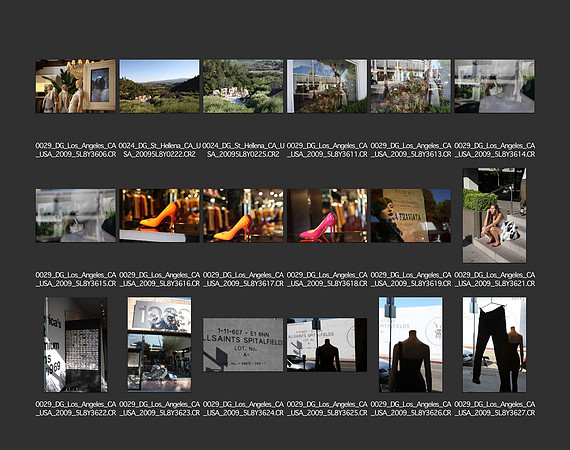The width and height of the screenshot is (570, 450).
Task: Select the mannequin silhouette photo 5L8Y3625
Action: (x=327, y=345)
